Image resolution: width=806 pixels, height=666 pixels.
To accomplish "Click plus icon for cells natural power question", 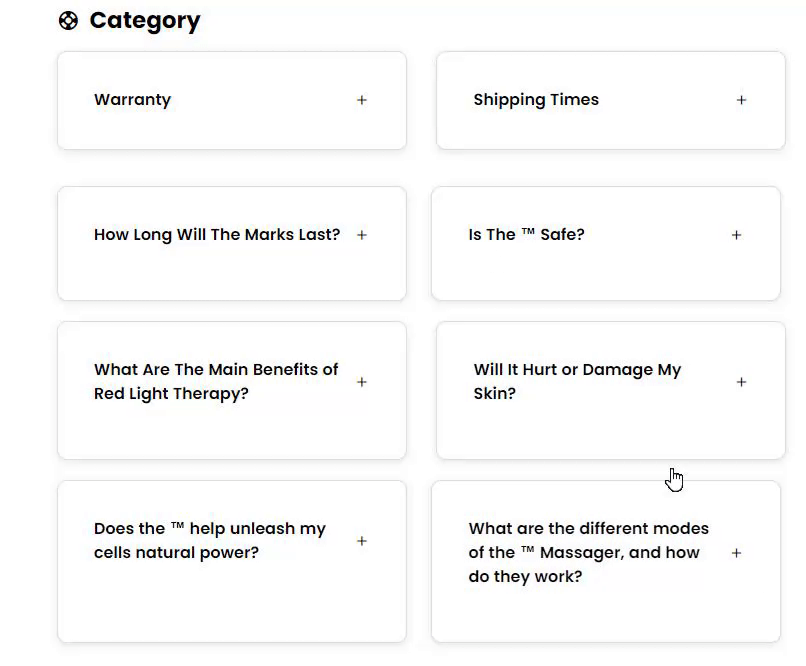I will 362,541.
